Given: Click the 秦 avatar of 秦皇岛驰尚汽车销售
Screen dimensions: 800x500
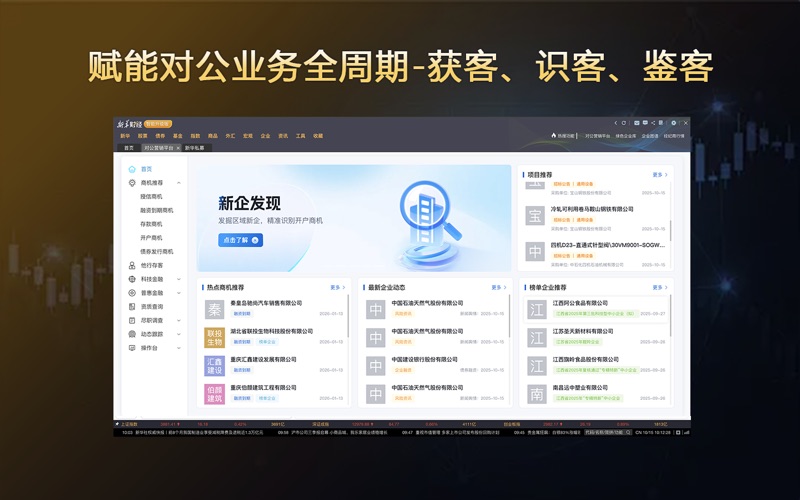Looking at the screenshot, I should coord(214,310).
